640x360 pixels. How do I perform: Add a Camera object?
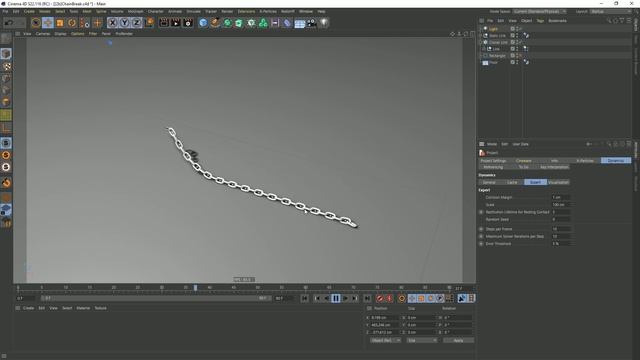pos(312,23)
